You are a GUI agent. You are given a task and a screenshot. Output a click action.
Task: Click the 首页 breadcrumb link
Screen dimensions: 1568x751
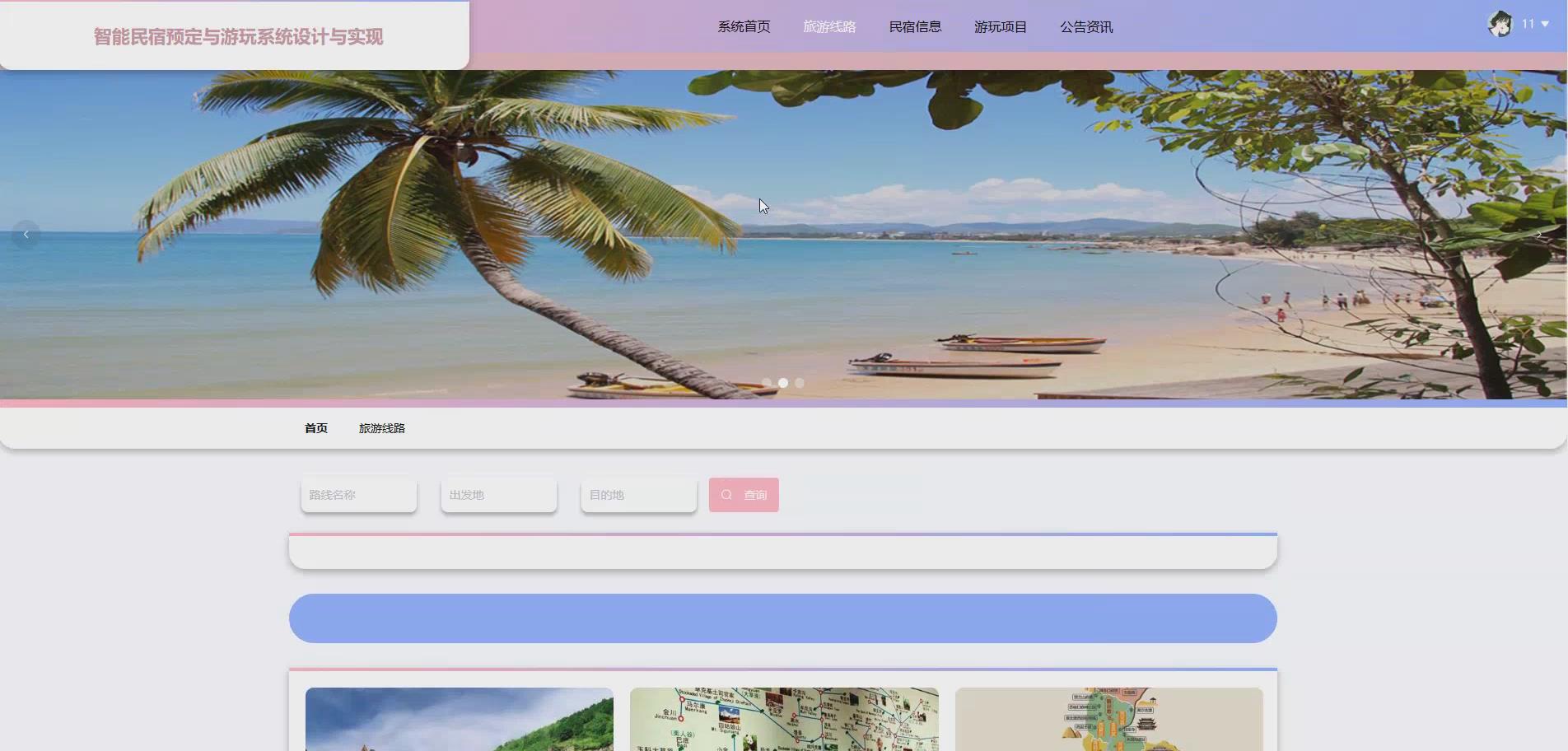(x=316, y=428)
